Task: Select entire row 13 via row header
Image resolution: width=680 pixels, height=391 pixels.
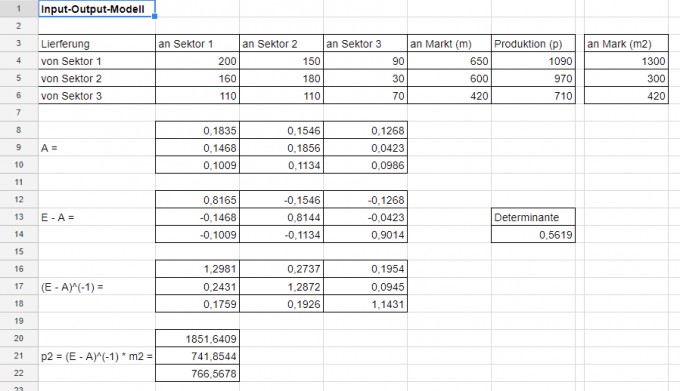Action: pos(19,217)
